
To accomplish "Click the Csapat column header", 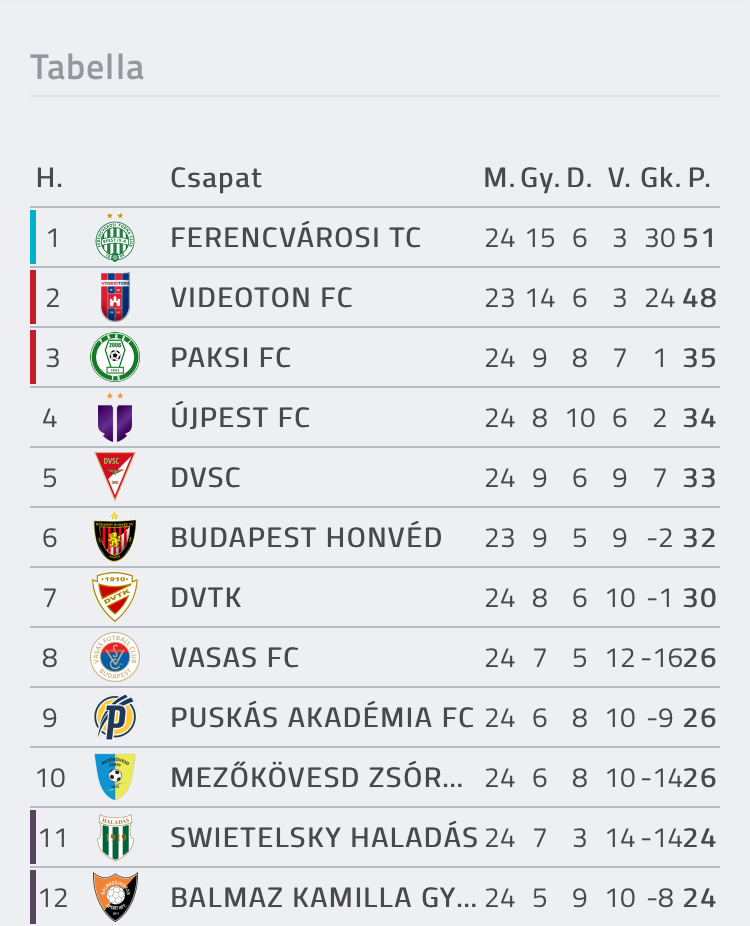I will coord(216,178).
